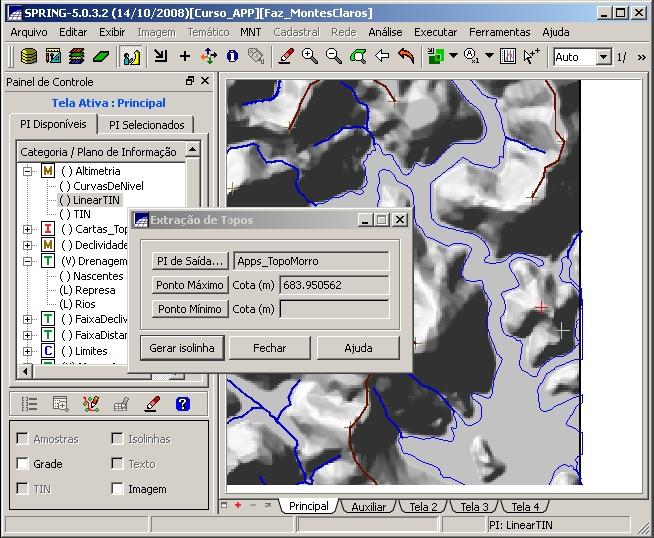654x538 pixels.
Task: Collapse the Altimetria category tree node
Action: click(28, 171)
